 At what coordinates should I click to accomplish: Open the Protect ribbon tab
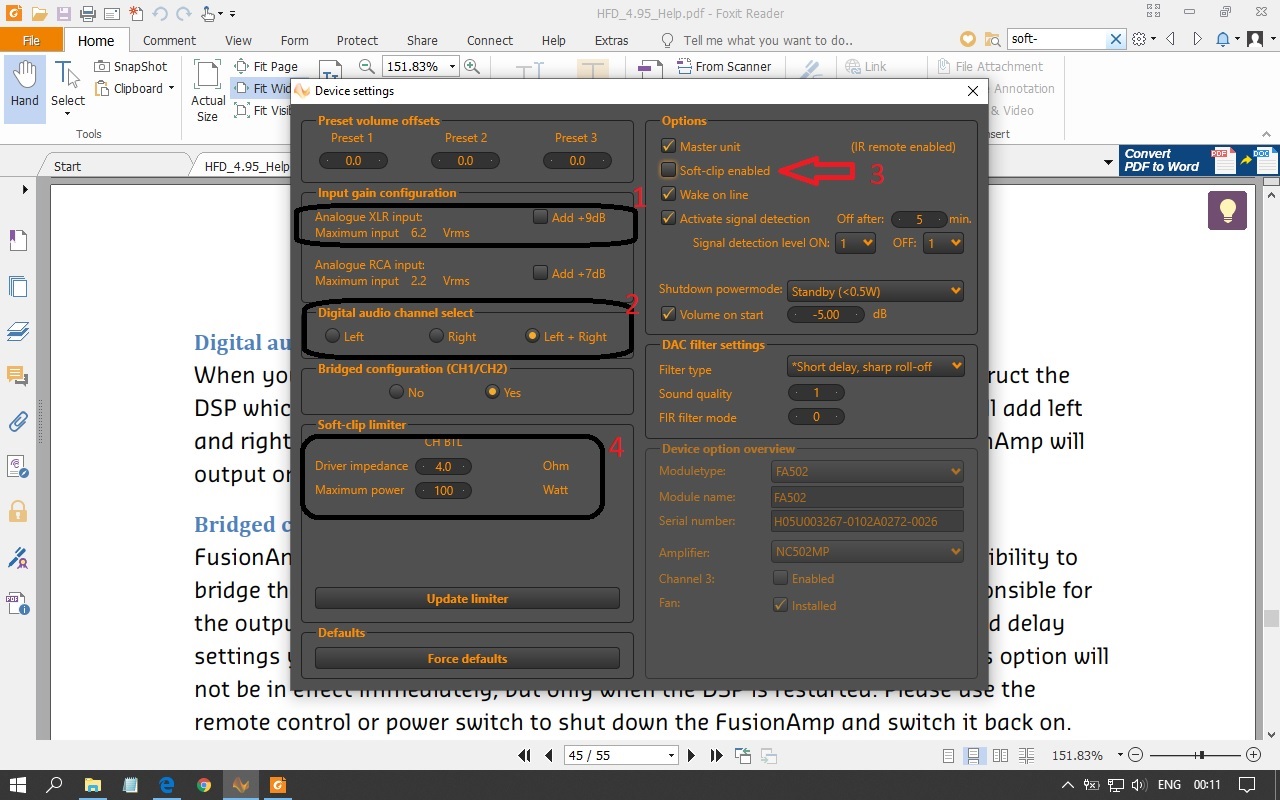pyautogui.click(x=357, y=41)
